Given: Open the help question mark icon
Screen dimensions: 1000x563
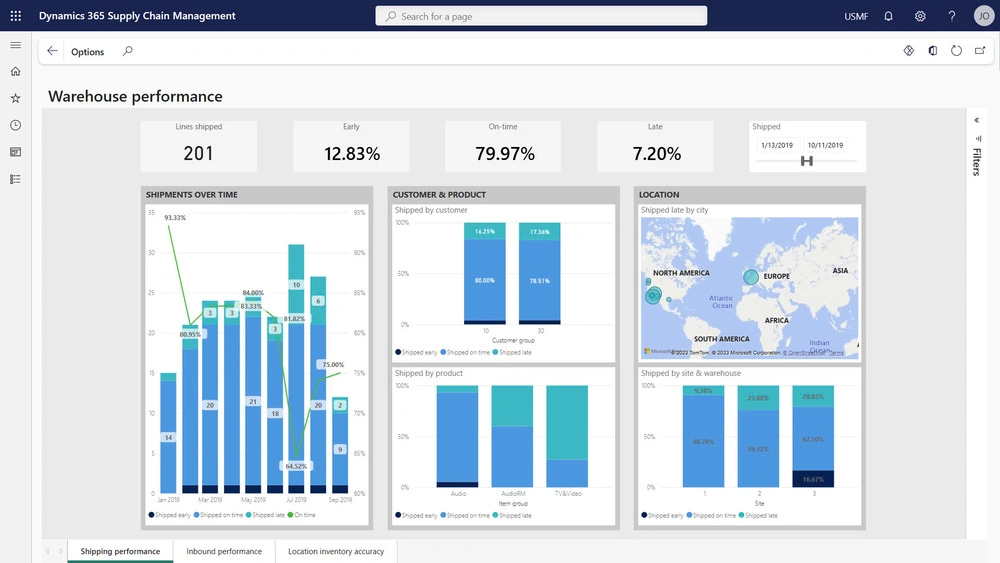Looking at the screenshot, I should (x=952, y=16).
